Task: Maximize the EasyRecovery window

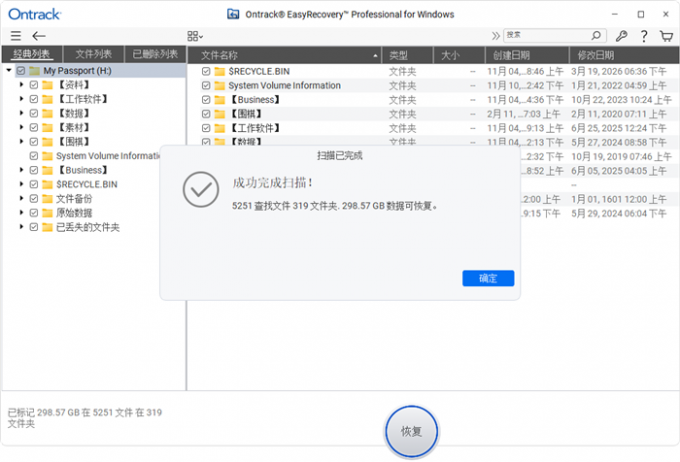Action: pyautogui.click(x=641, y=14)
